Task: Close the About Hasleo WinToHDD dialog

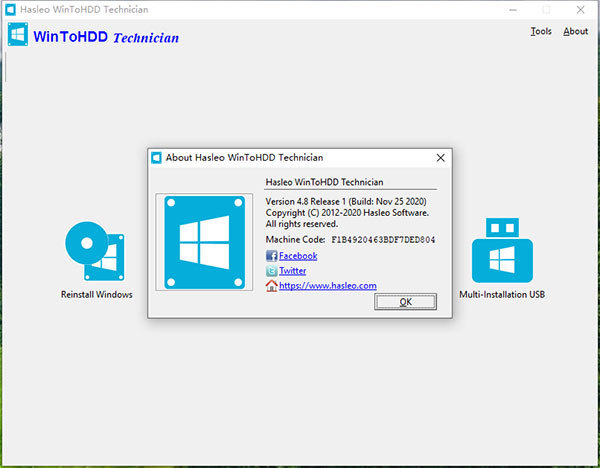Action: click(x=440, y=158)
